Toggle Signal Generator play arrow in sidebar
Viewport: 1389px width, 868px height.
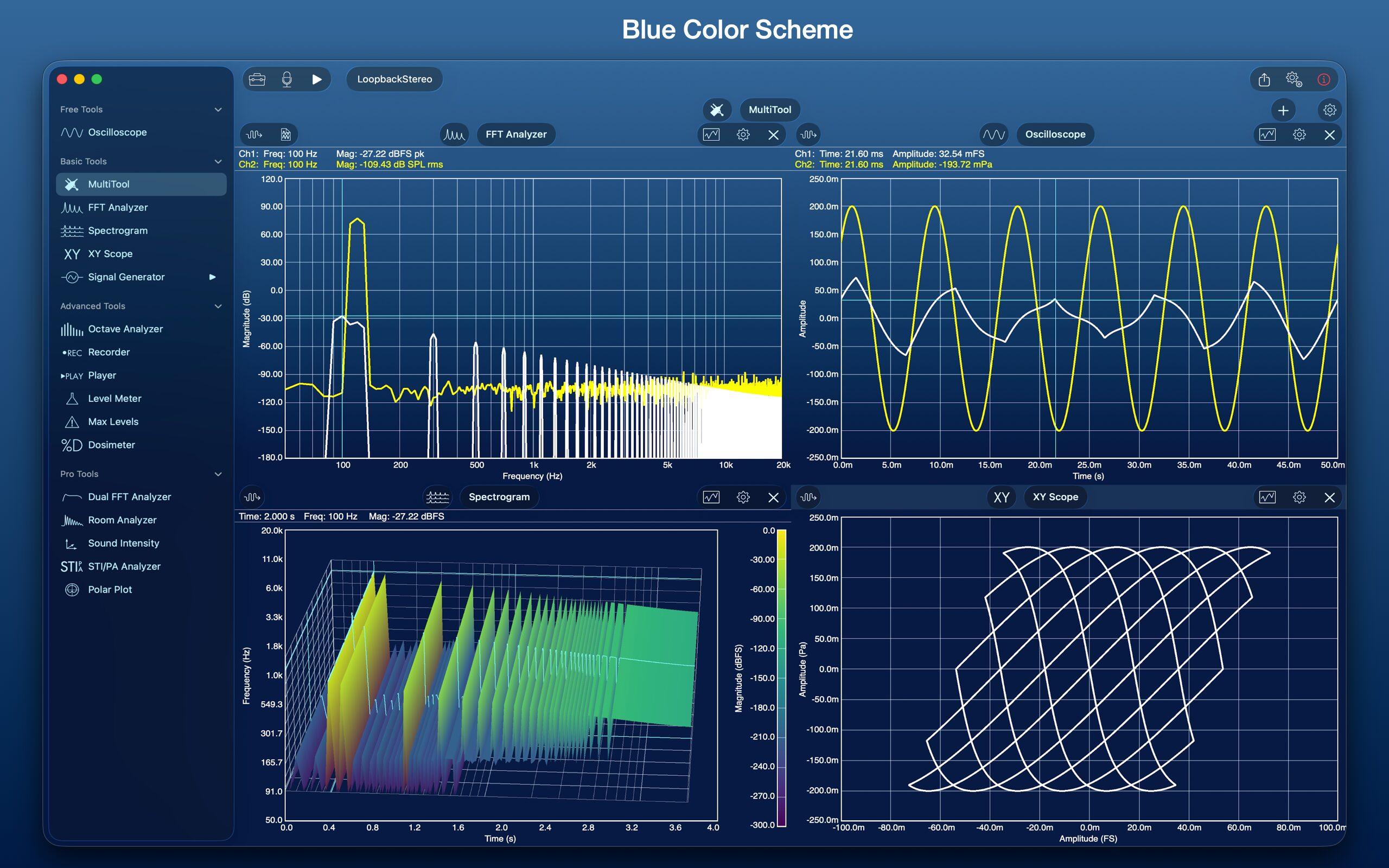click(x=212, y=277)
